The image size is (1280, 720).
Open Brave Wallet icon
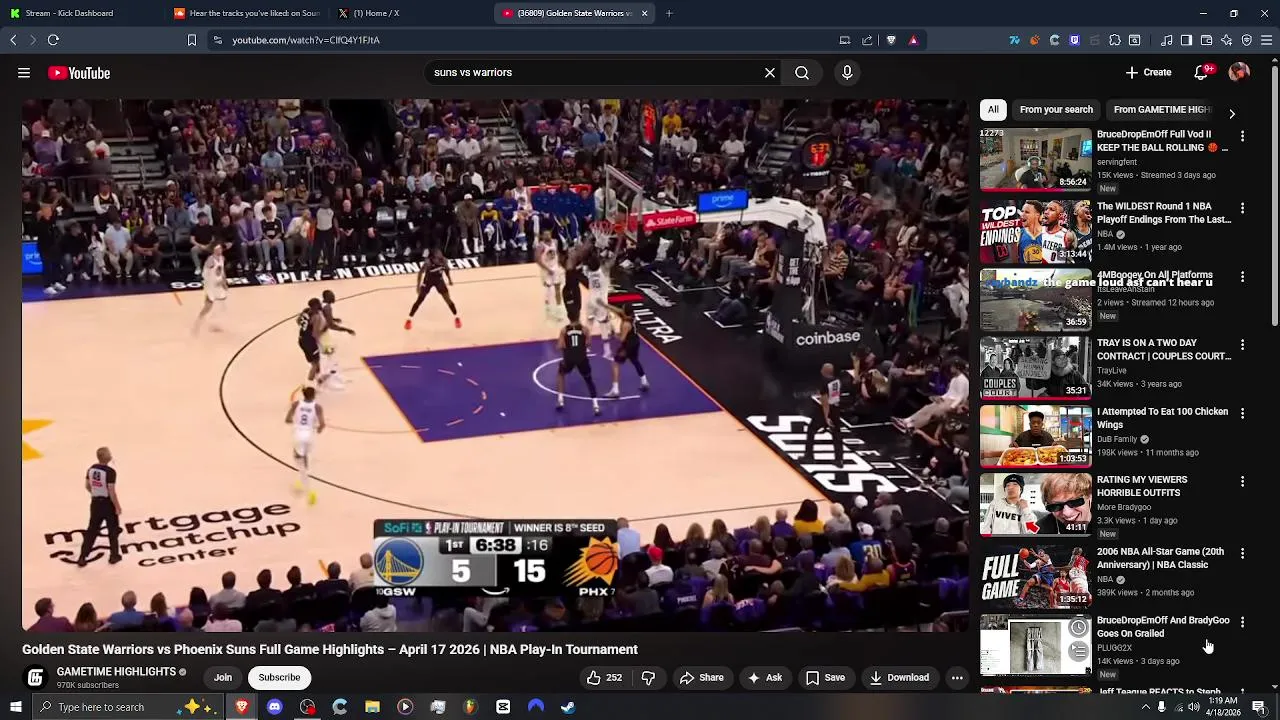[x=1206, y=40]
